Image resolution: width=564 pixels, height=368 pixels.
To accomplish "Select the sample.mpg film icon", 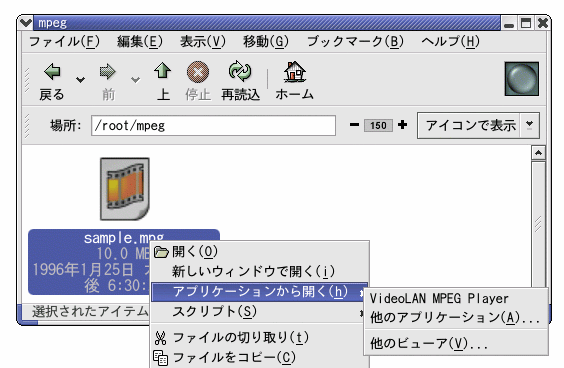I will pyautogui.click(x=124, y=188).
